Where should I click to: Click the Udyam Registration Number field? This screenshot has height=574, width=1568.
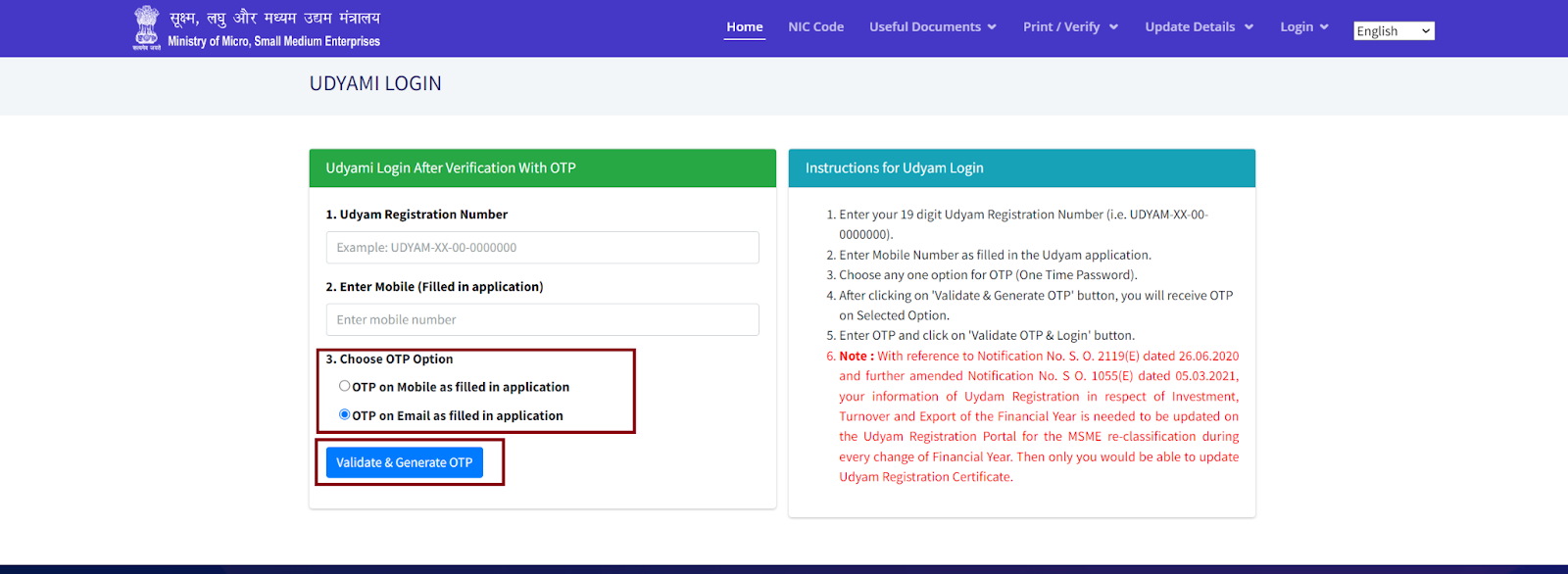pyautogui.click(x=543, y=248)
